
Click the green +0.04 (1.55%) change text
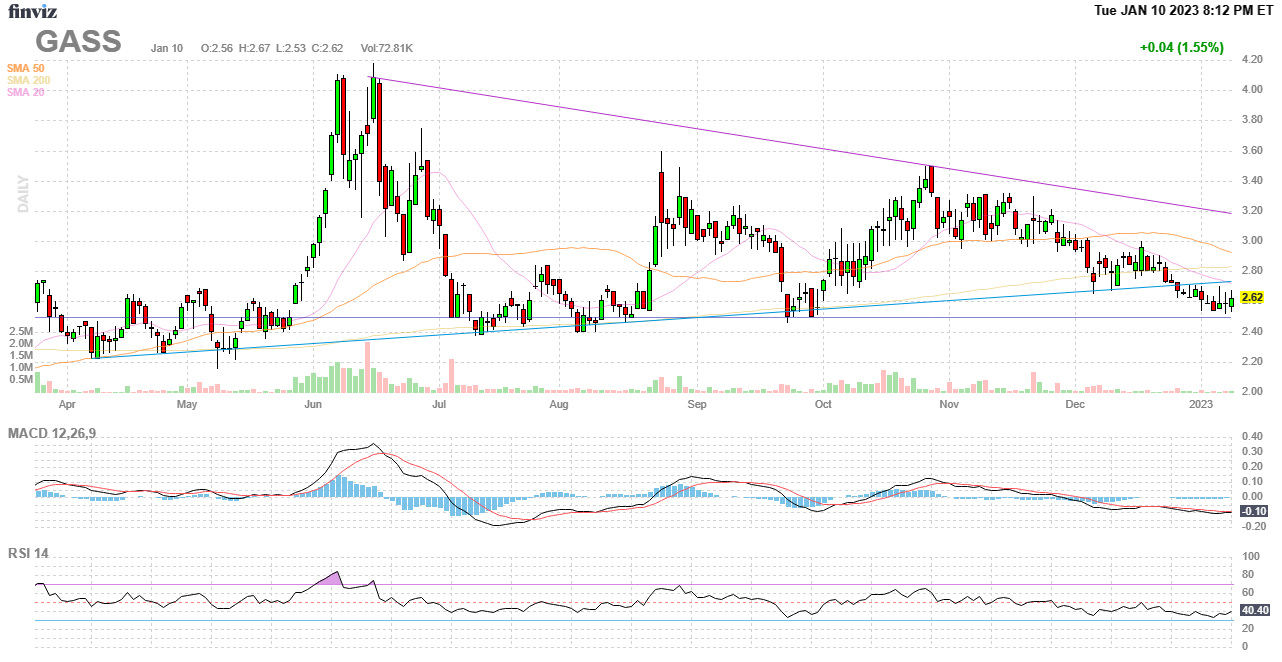pyautogui.click(x=1181, y=47)
